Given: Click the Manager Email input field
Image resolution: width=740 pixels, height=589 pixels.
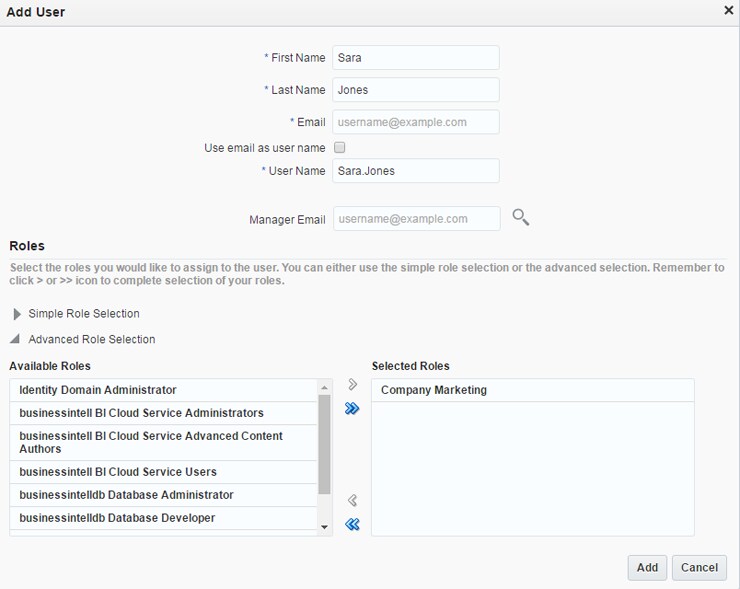Looking at the screenshot, I should point(415,219).
